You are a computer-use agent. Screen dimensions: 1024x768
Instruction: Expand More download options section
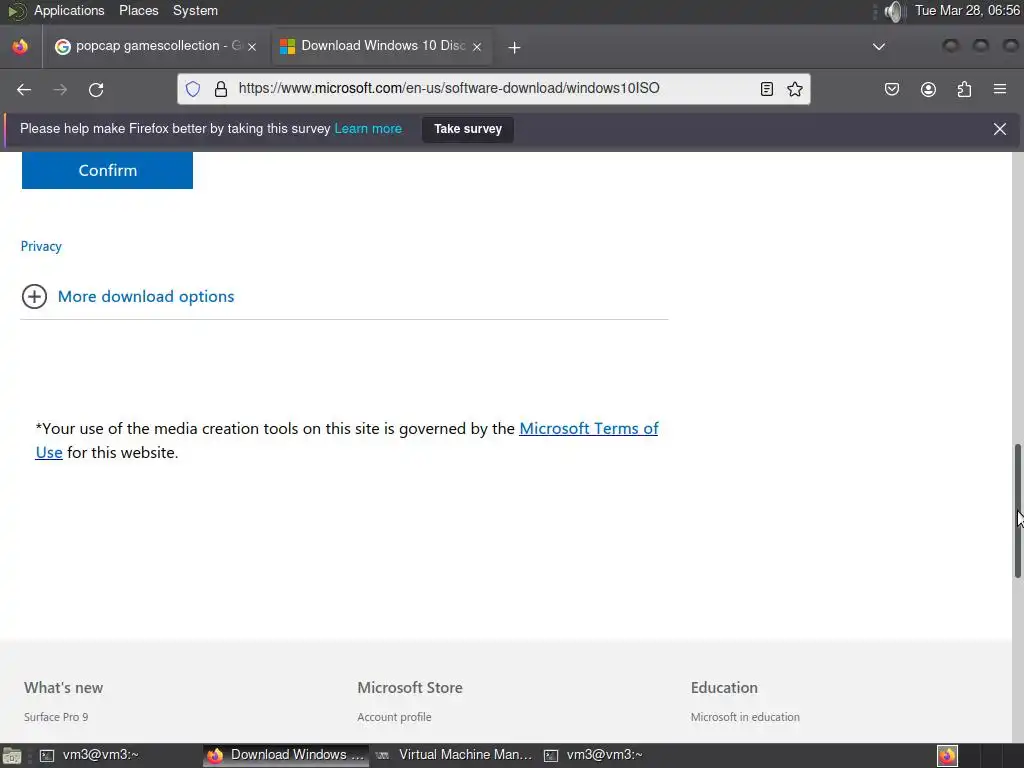pos(146,296)
